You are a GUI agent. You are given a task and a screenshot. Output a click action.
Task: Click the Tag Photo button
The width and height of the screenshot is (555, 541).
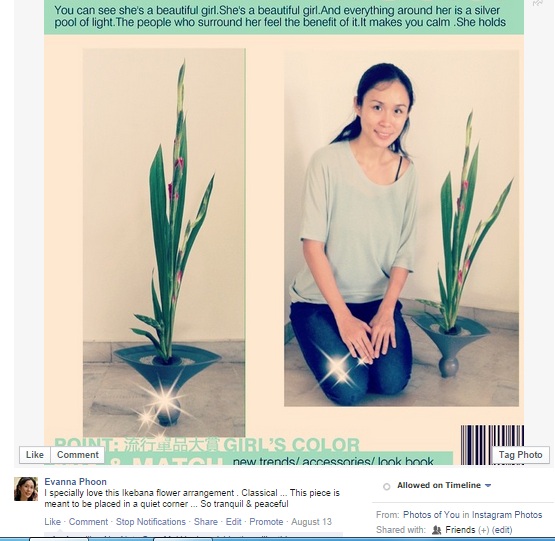pyautogui.click(x=520, y=455)
